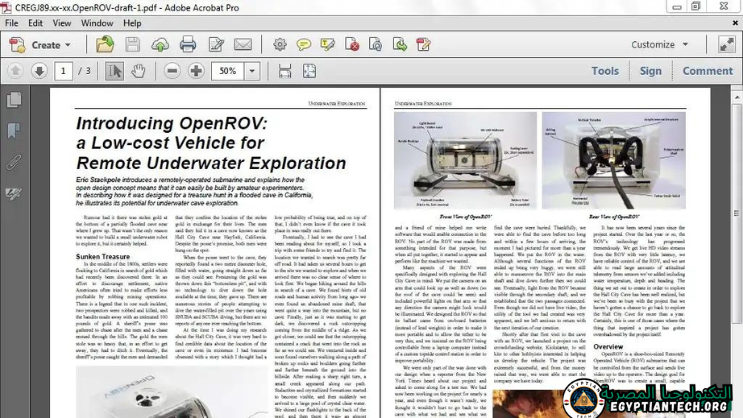The width and height of the screenshot is (743, 418).
Task: Click the Email envelope icon
Action: click(243, 45)
